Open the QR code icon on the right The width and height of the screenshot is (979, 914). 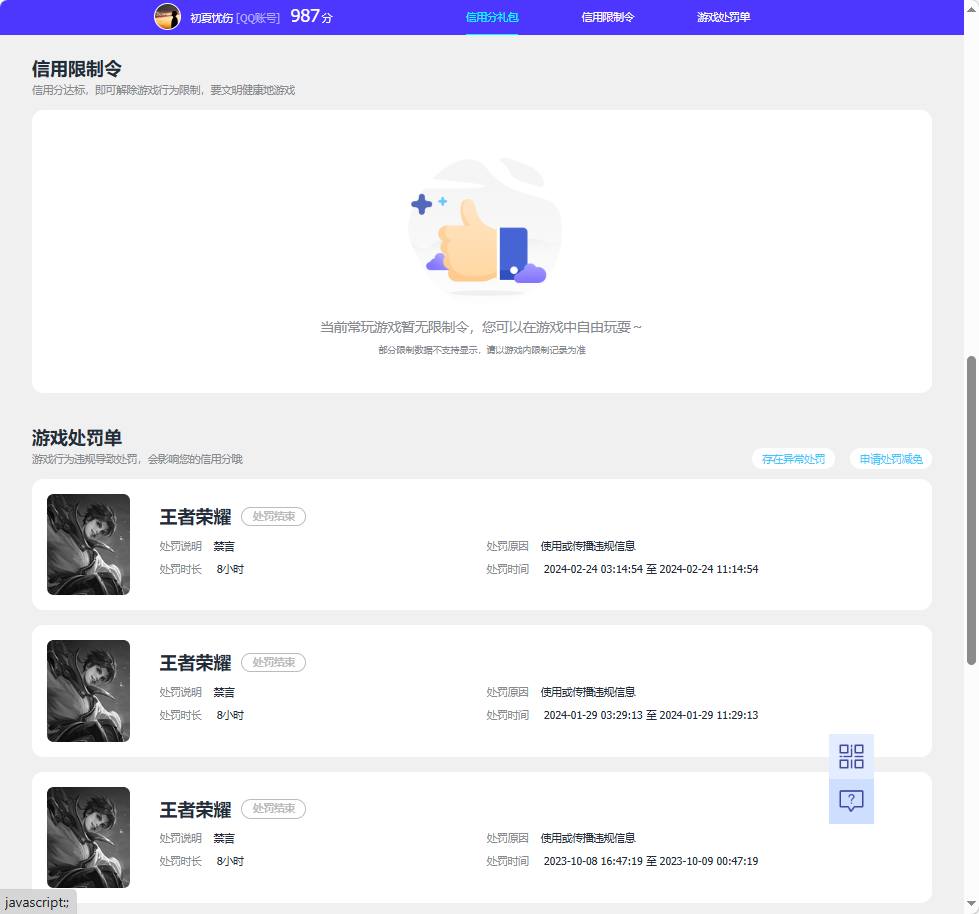pyautogui.click(x=851, y=757)
